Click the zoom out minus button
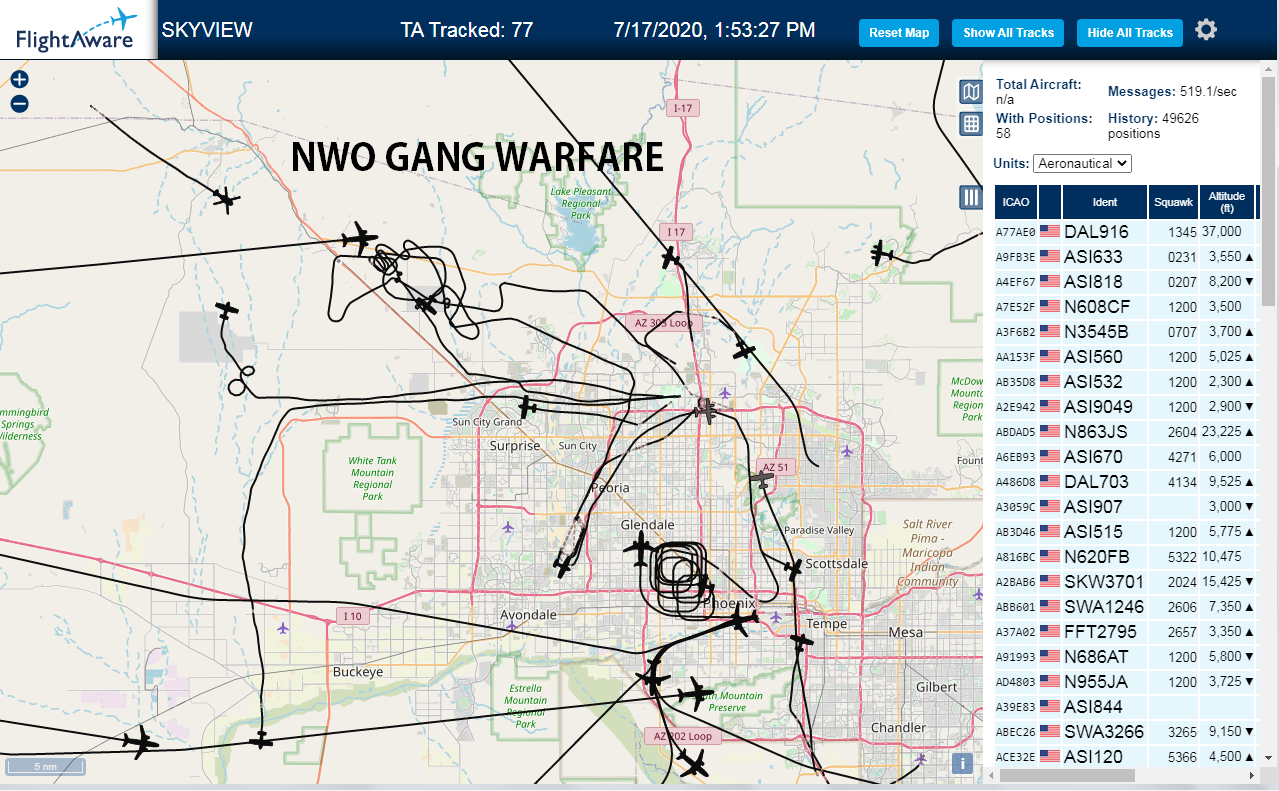The width and height of the screenshot is (1279, 791). coord(20,104)
